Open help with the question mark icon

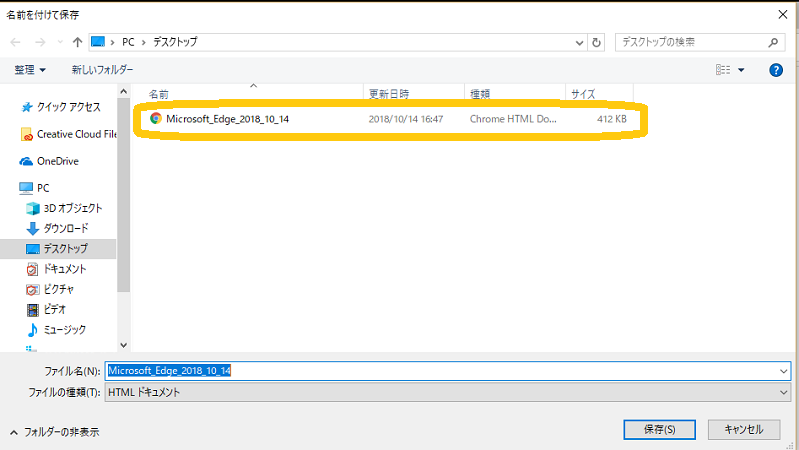pos(776,70)
